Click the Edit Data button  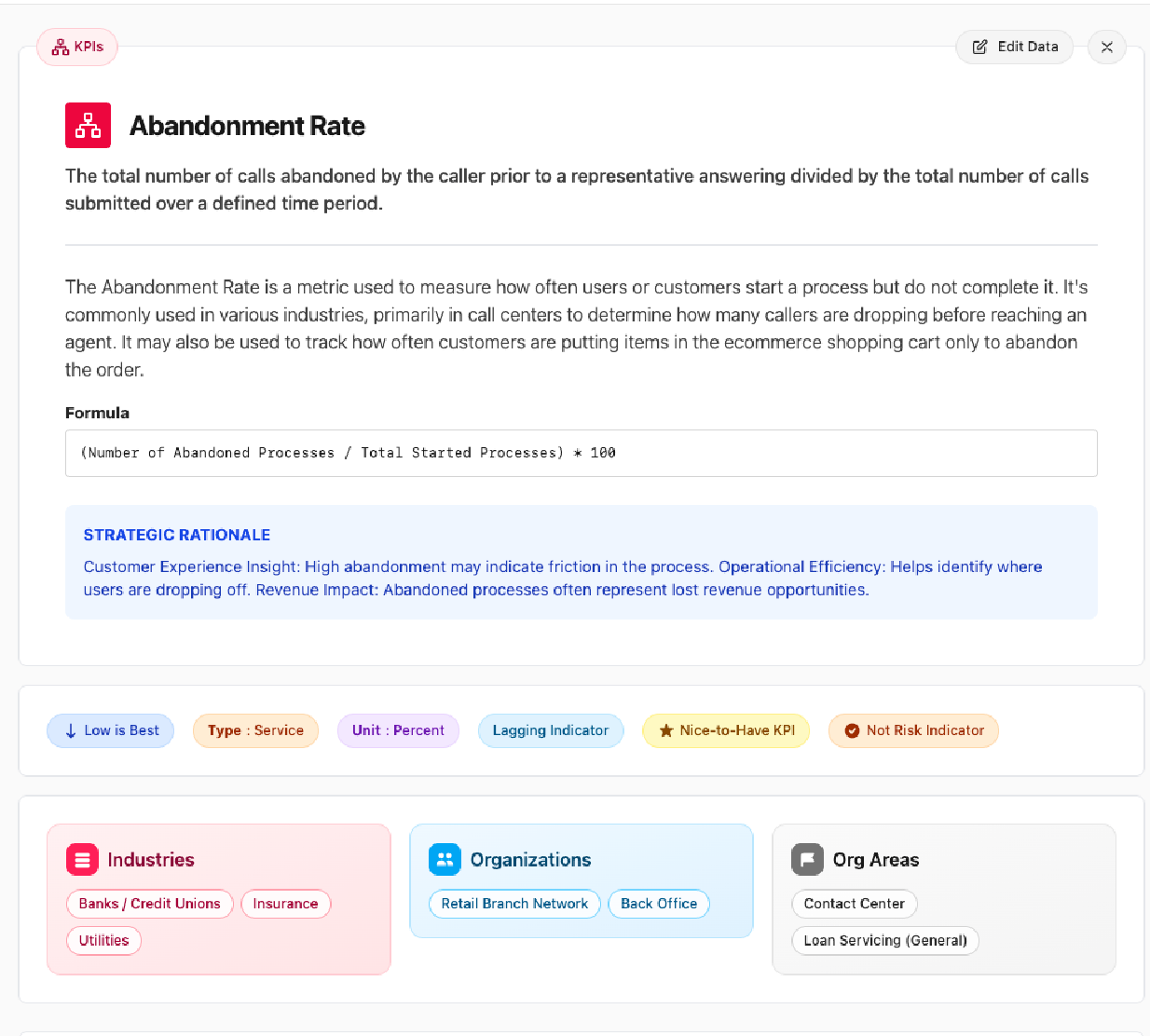coord(1014,47)
